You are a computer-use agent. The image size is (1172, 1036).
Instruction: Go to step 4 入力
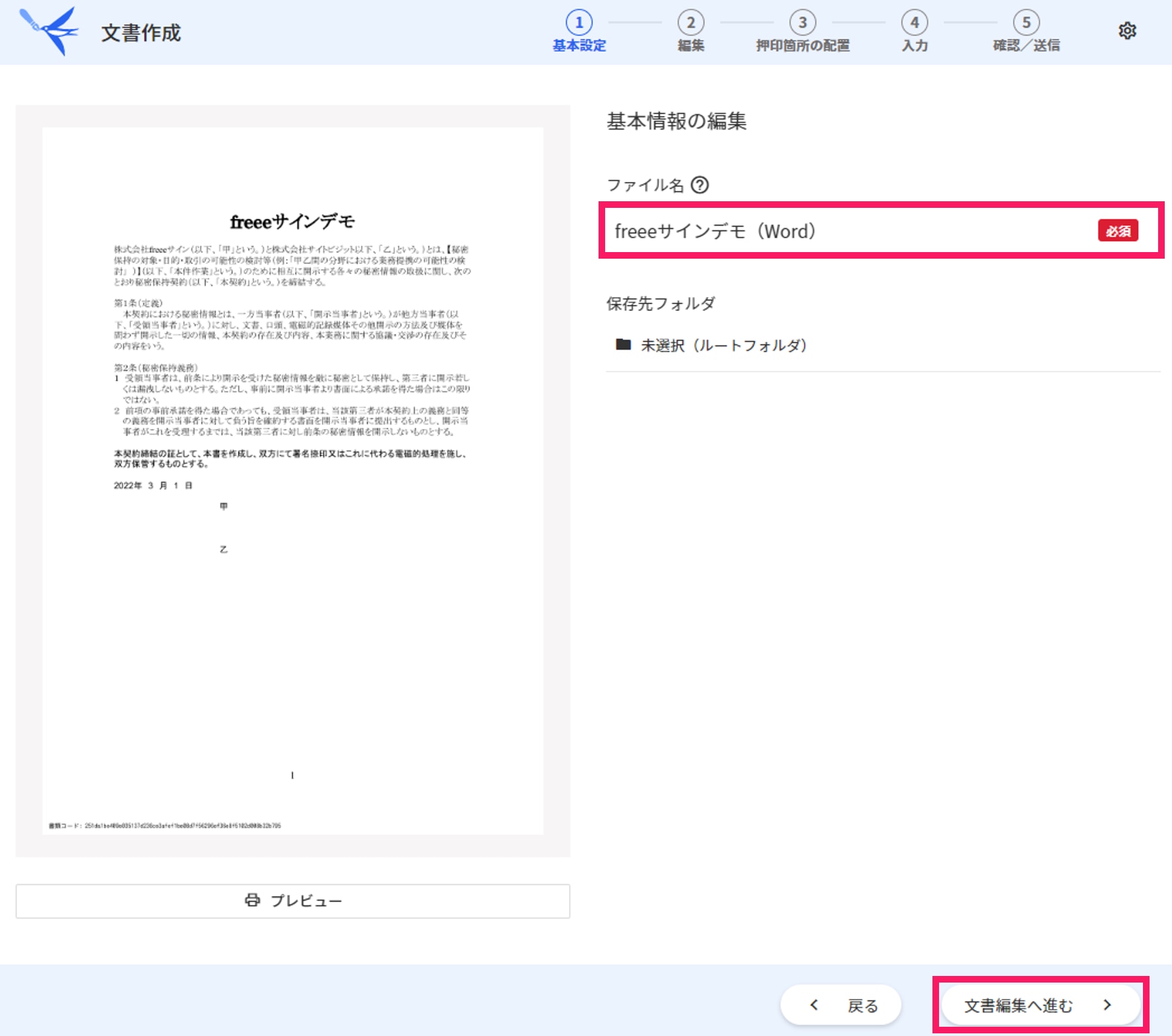coord(915,31)
